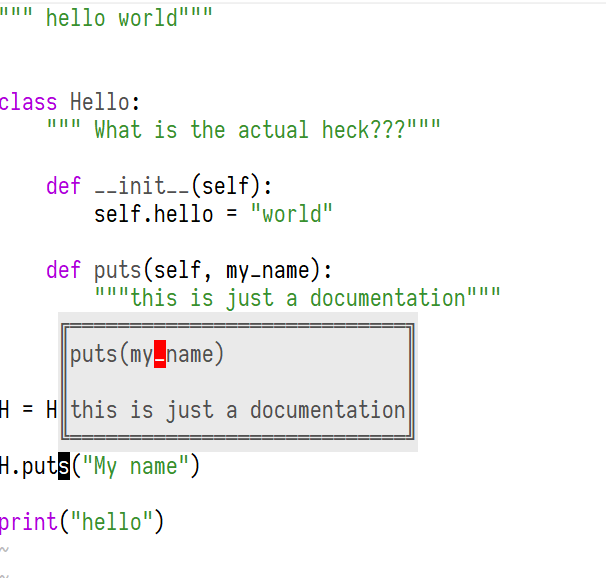
Task: Click the '__init__(self):' method name
Action: pyautogui.click(x=184, y=186)
